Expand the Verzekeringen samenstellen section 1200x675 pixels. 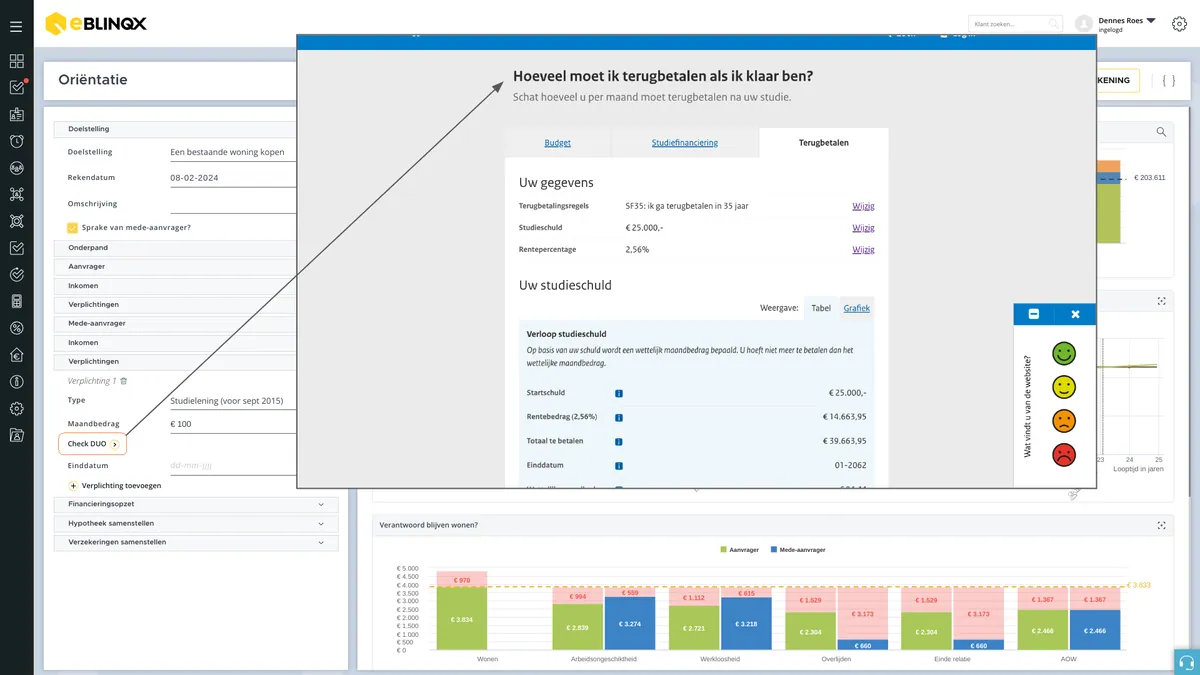[x=196, y=542]
